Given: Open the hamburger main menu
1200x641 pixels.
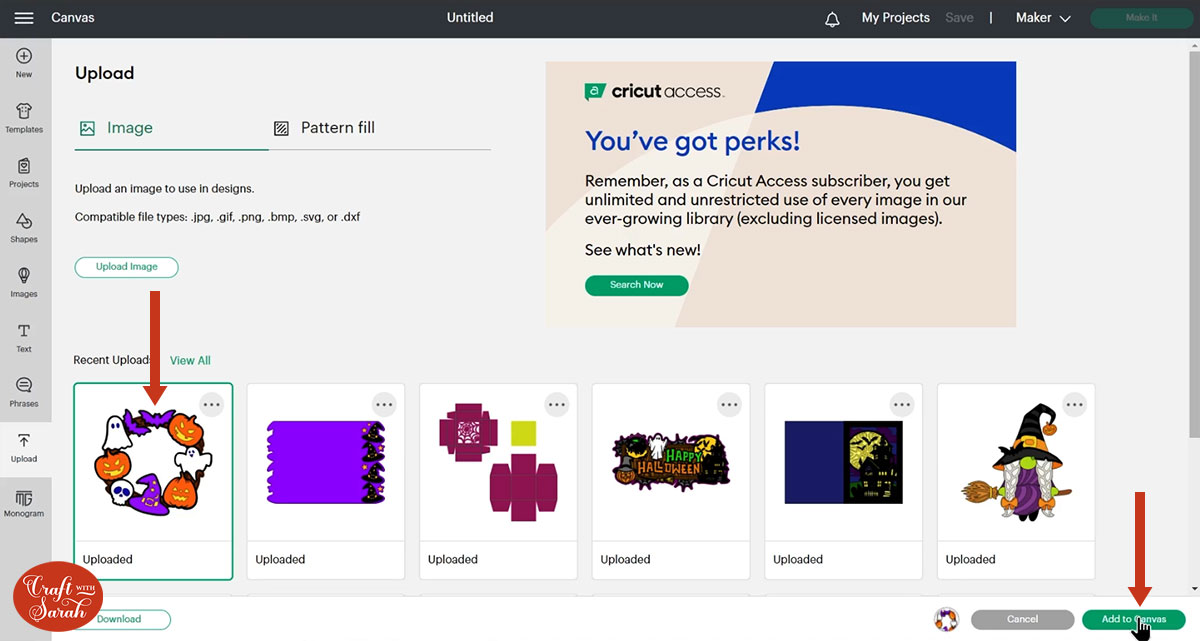Looking at the screenshot, I should click(x=24, y=18).
